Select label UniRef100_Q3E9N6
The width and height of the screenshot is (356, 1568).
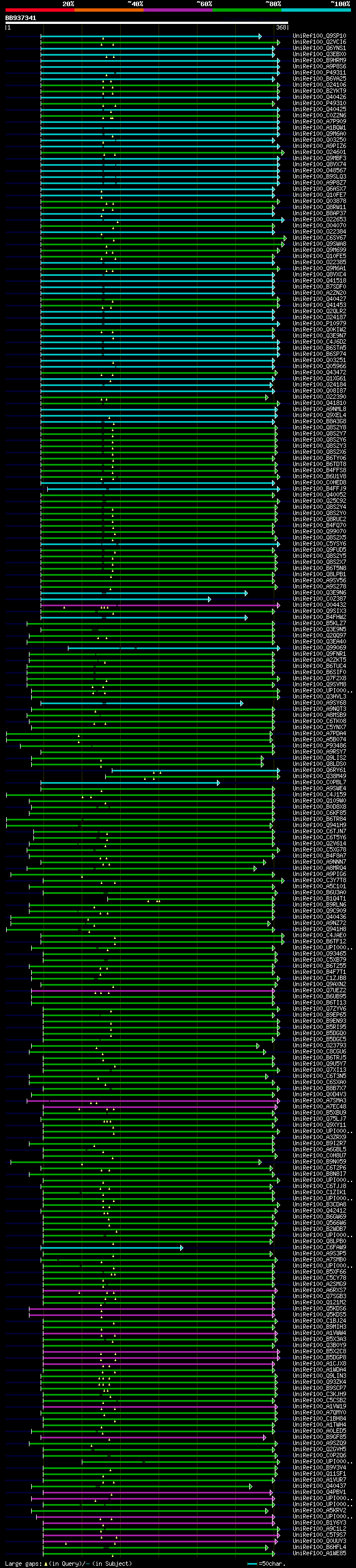[319, 593]
